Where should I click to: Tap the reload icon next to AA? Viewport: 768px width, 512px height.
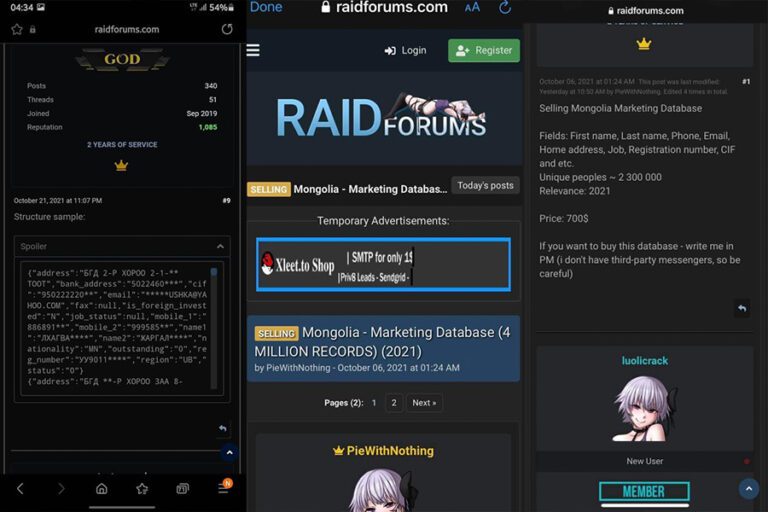505,8
